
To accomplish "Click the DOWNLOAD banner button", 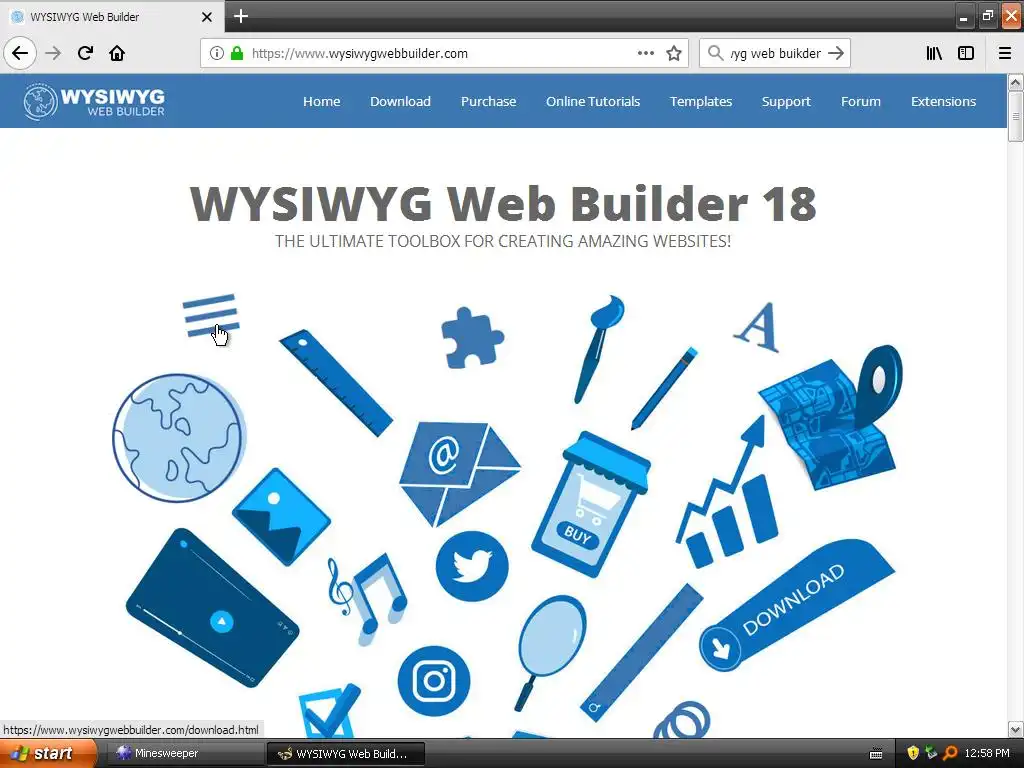I will pyautogui.click(x=795, y=605).
